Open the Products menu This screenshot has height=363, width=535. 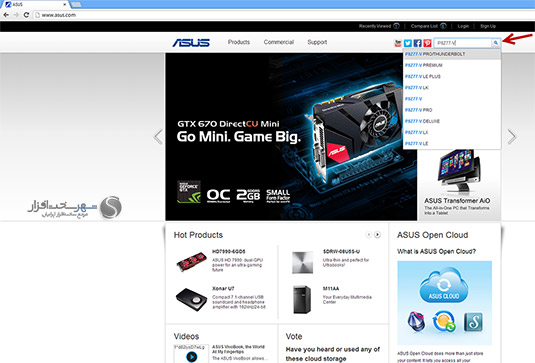(239, 42)
